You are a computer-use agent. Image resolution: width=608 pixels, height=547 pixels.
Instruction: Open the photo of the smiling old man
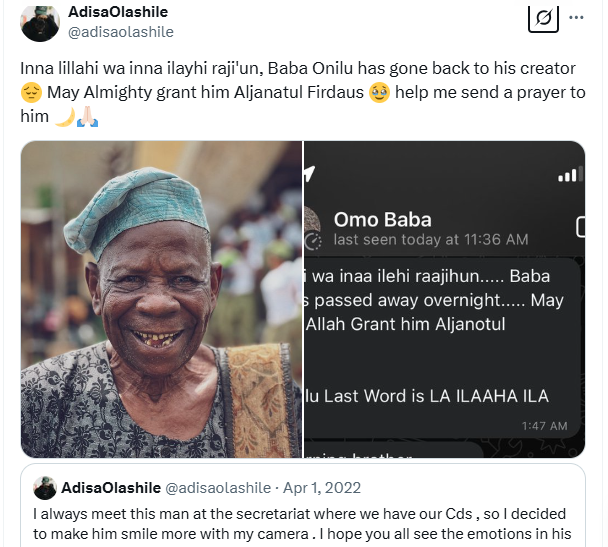[161, 299]
